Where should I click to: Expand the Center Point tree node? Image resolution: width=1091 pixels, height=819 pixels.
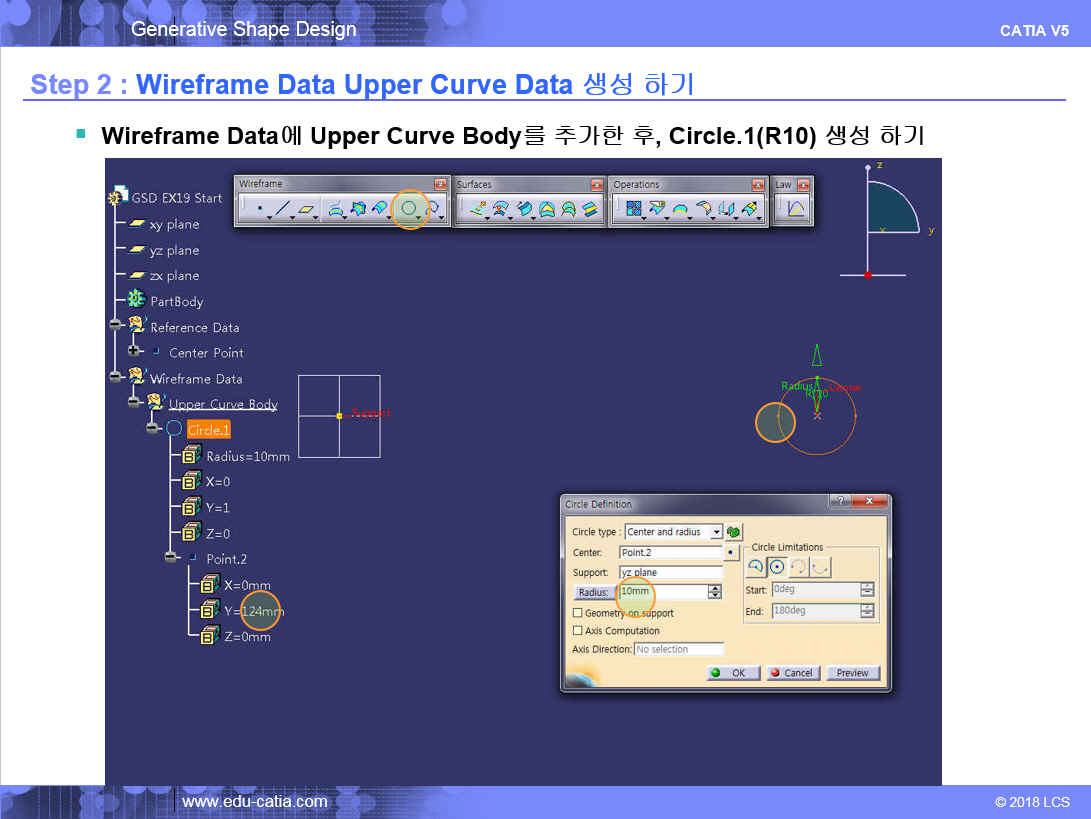[x=134, y=353]
